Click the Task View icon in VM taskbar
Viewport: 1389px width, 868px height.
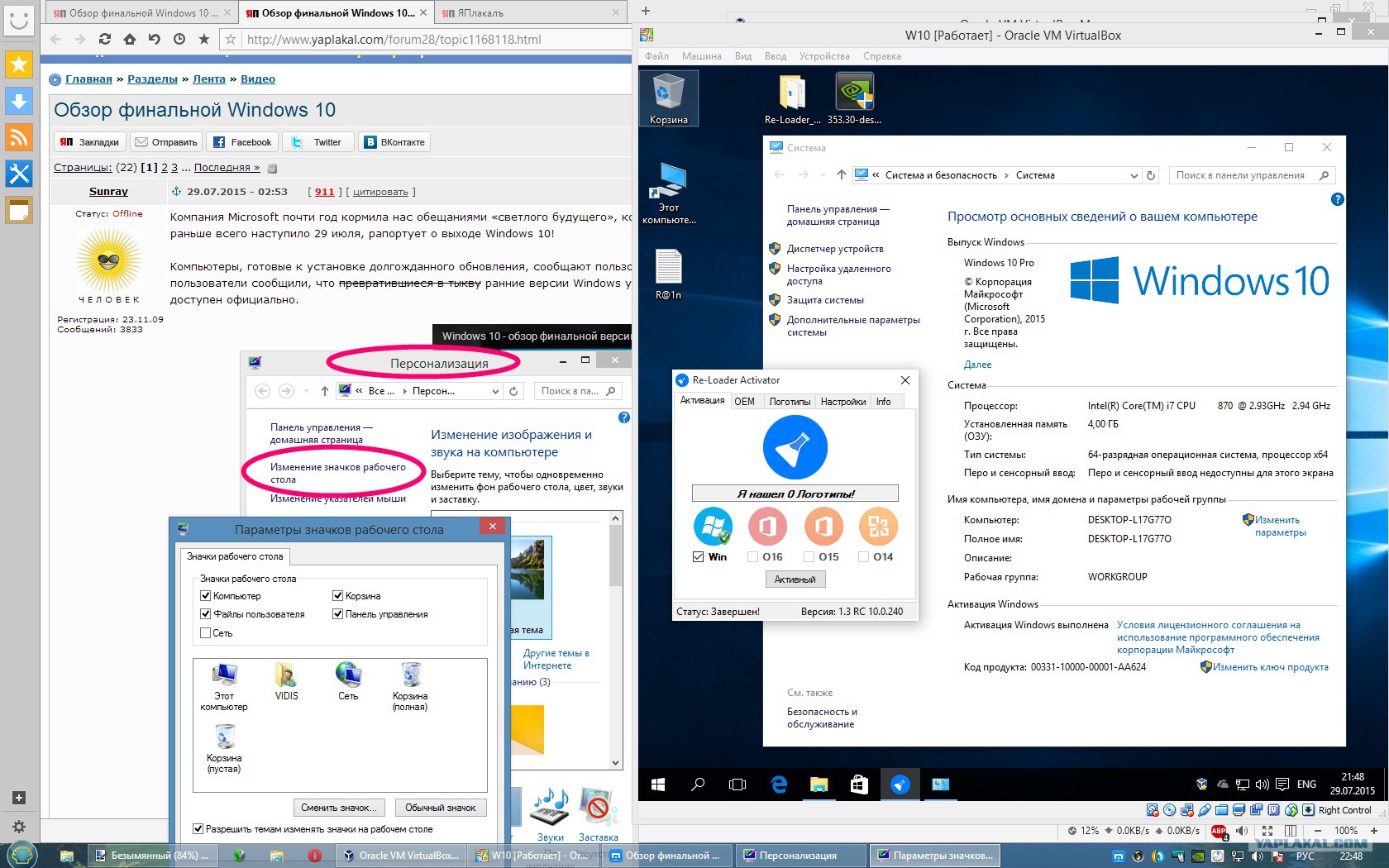coord(737,785)
